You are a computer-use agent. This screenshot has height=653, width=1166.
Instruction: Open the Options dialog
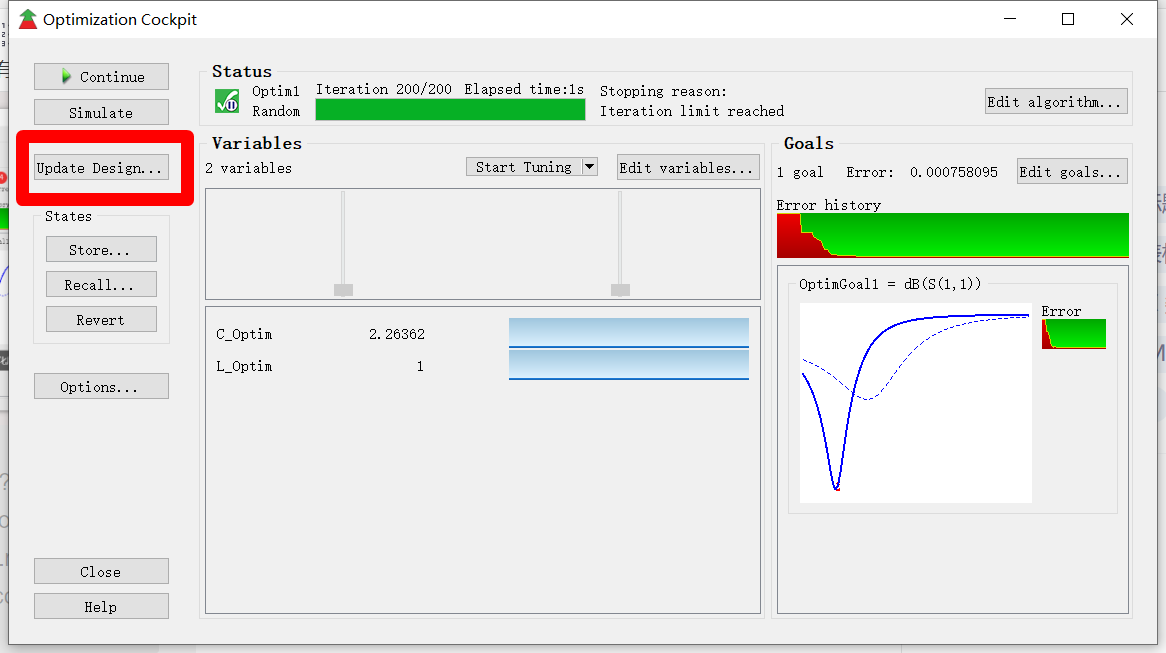click(x=101, y=387)
